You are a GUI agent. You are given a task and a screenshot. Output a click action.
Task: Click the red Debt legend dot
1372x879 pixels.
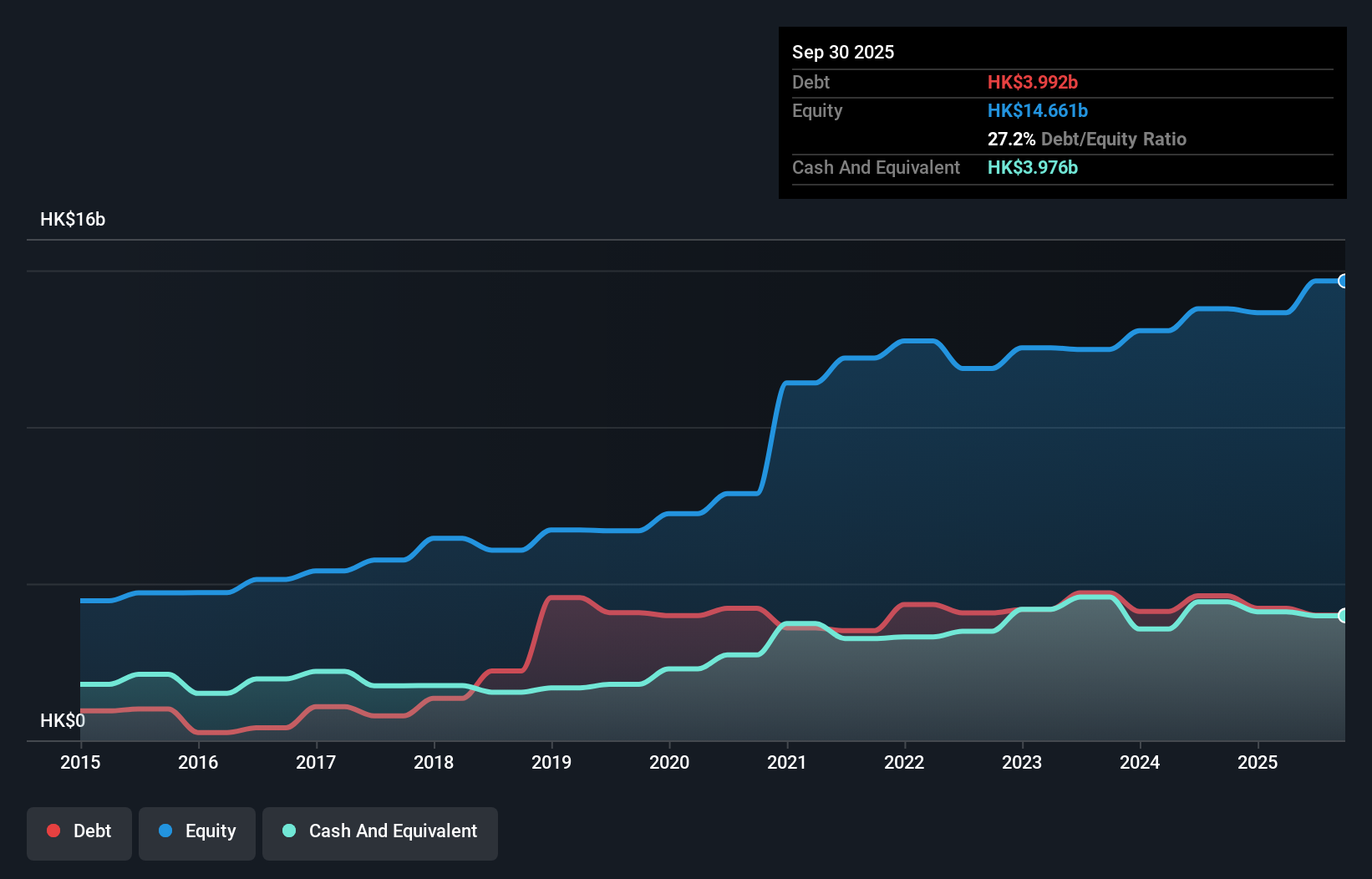tap(53, 831)
